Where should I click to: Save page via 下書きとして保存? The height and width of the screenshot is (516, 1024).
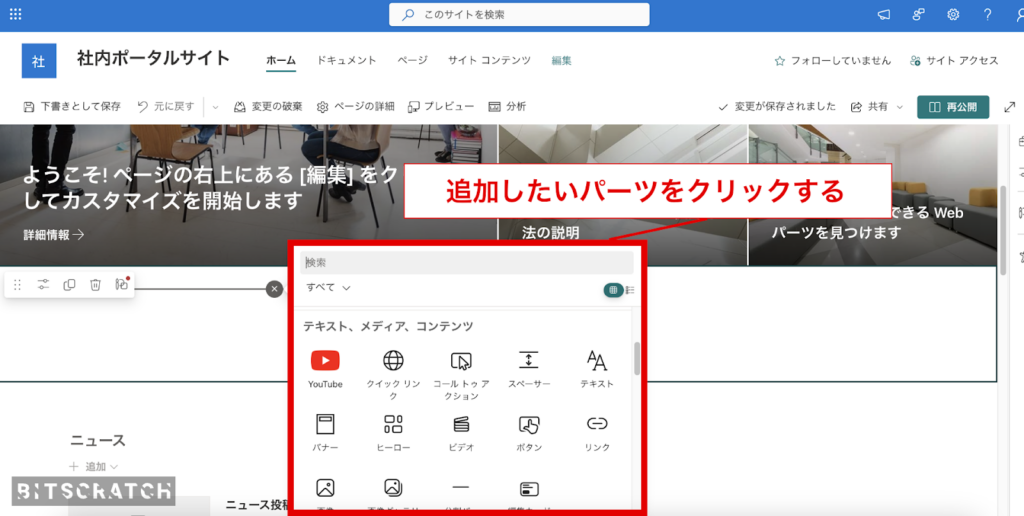tap(71, 106)
